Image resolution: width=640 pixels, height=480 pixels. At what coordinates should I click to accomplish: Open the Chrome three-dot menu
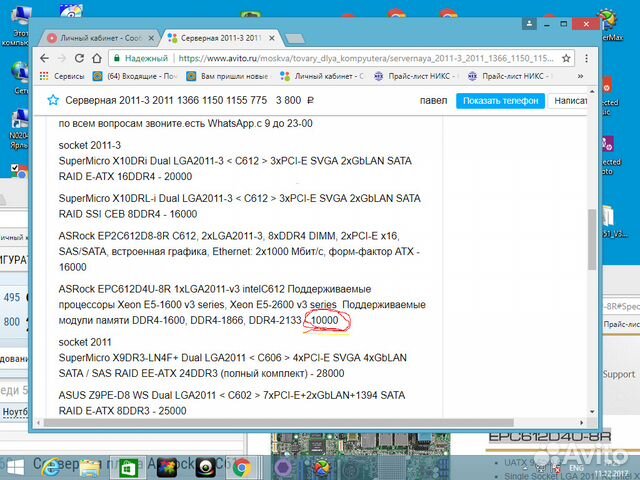pyautogui.click(x=586, y=58)
